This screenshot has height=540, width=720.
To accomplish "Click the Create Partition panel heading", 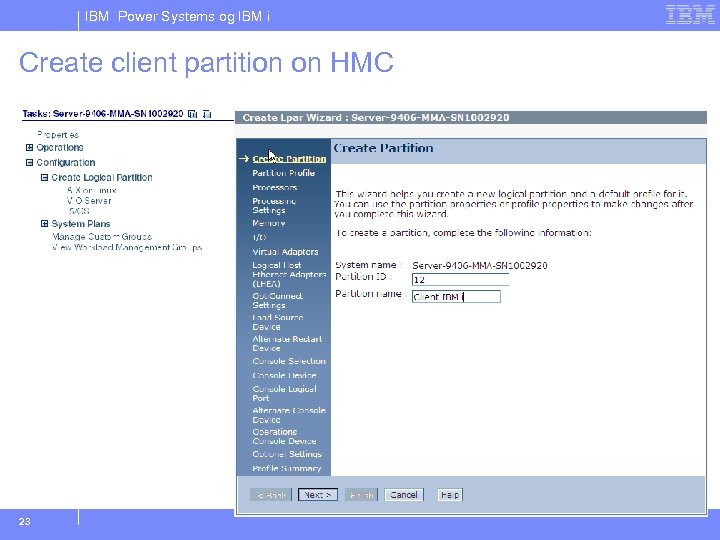I will click(x=383, y=148).
